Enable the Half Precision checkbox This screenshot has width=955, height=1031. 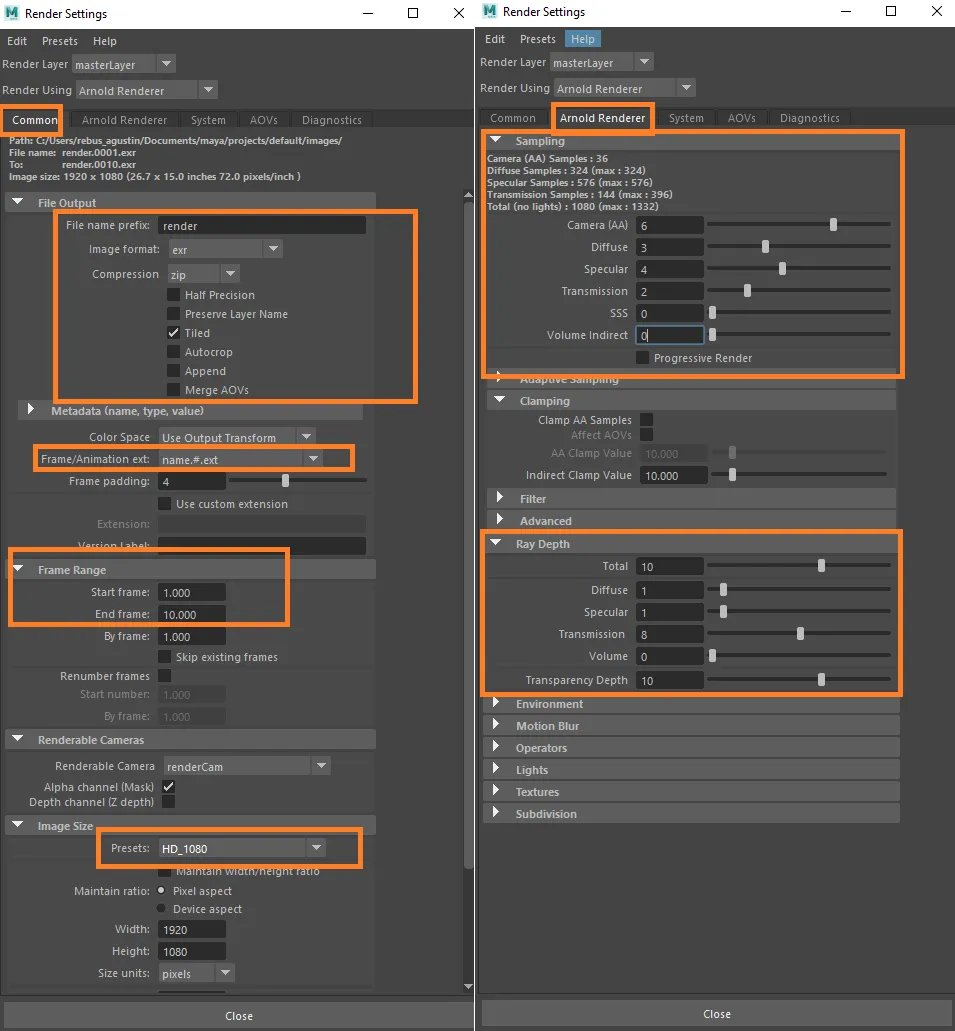pyautogui.click(x=174, y=295)
